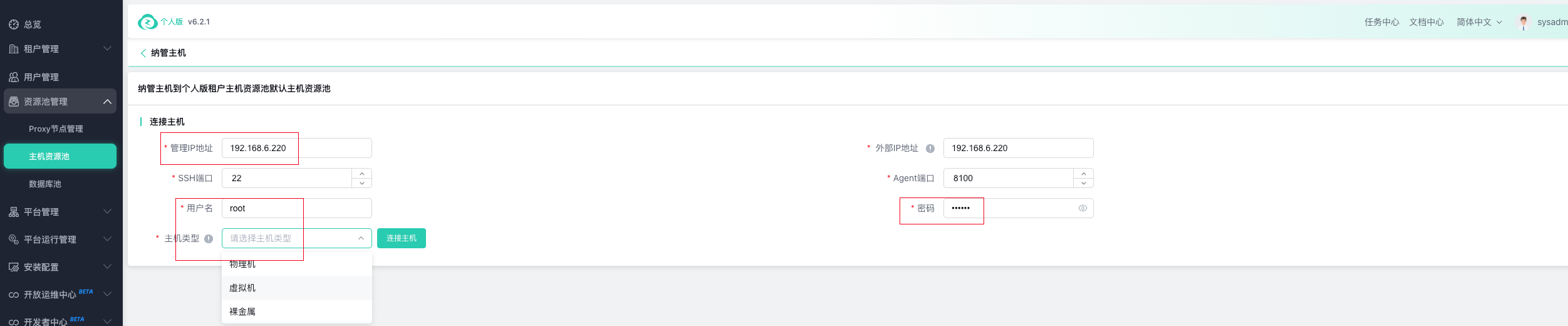Toggle password visibility eye icon
Image resolution: width=1568 pixels, height=326 pixels.
1083,208
